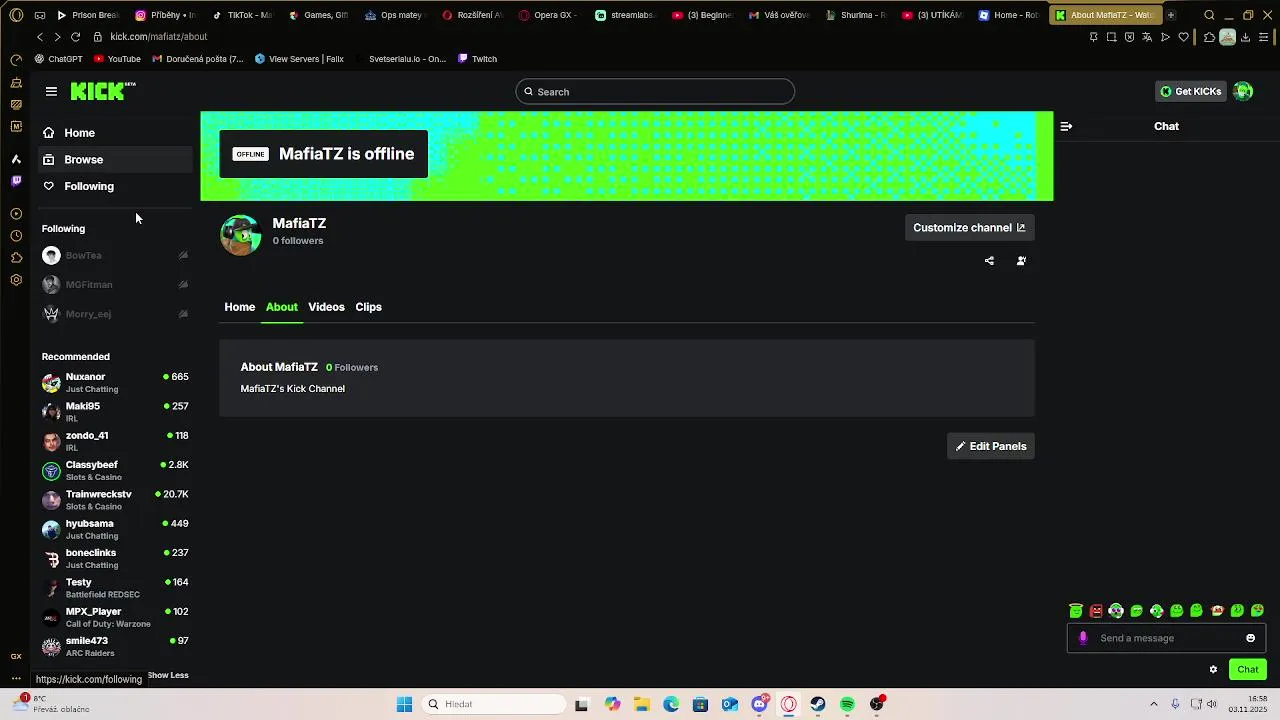Open recommended channel smile473
Image resolution: width=1280 pixels, height=720 pixels.
click(x=115, y=646)
